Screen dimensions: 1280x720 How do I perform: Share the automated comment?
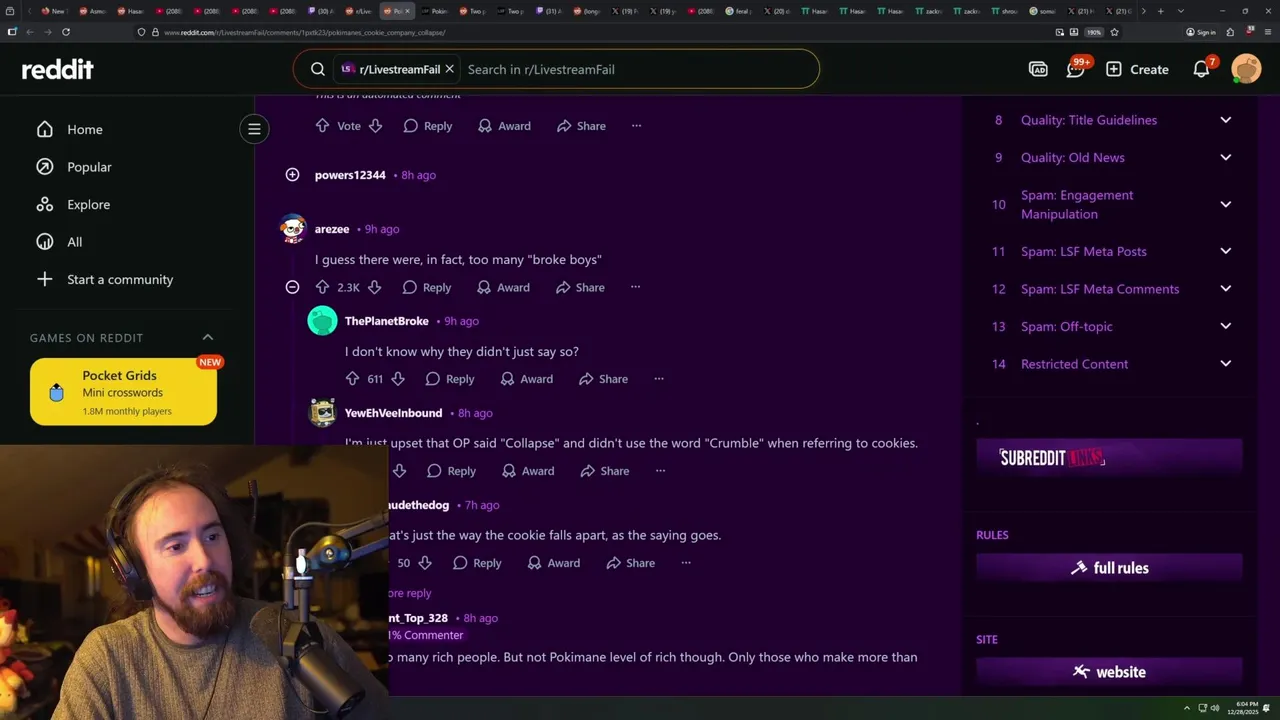581,126
